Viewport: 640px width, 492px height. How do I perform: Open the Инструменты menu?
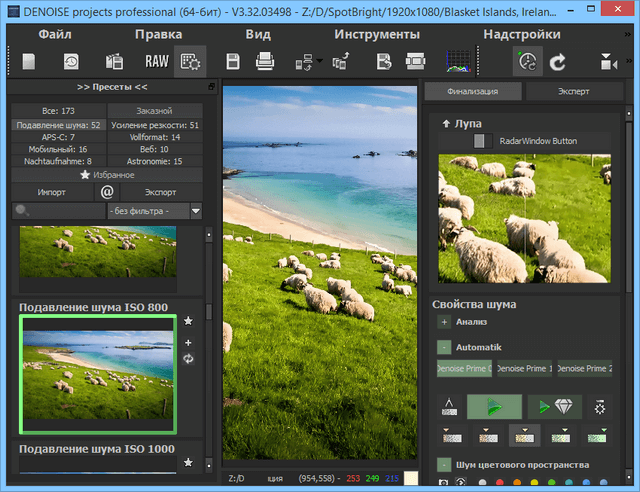[376, 34]
